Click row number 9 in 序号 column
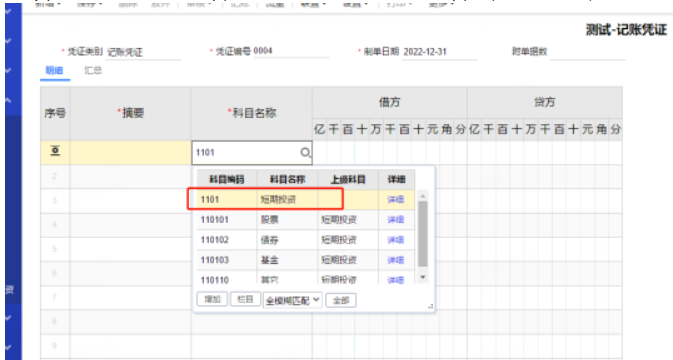Screen dimensions: 673x360 tap(55, 345)
